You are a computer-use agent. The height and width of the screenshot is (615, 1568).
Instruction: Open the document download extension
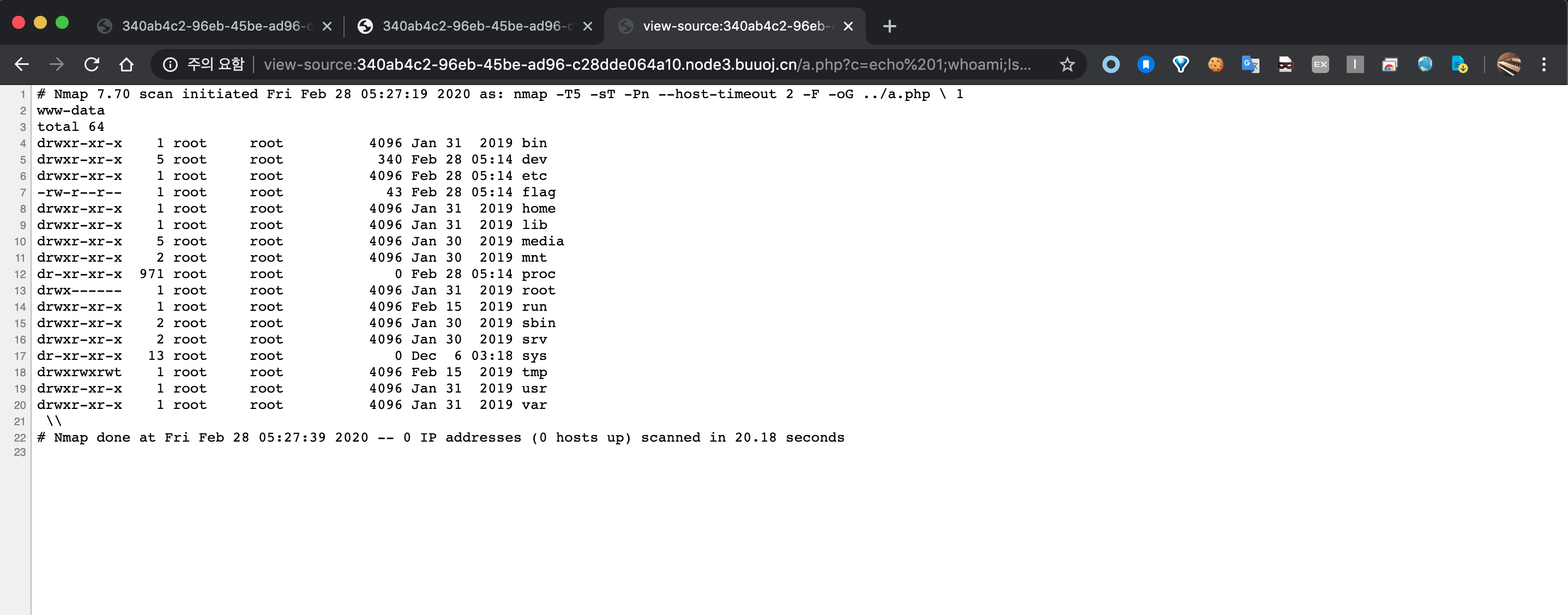click(1459, 64)
